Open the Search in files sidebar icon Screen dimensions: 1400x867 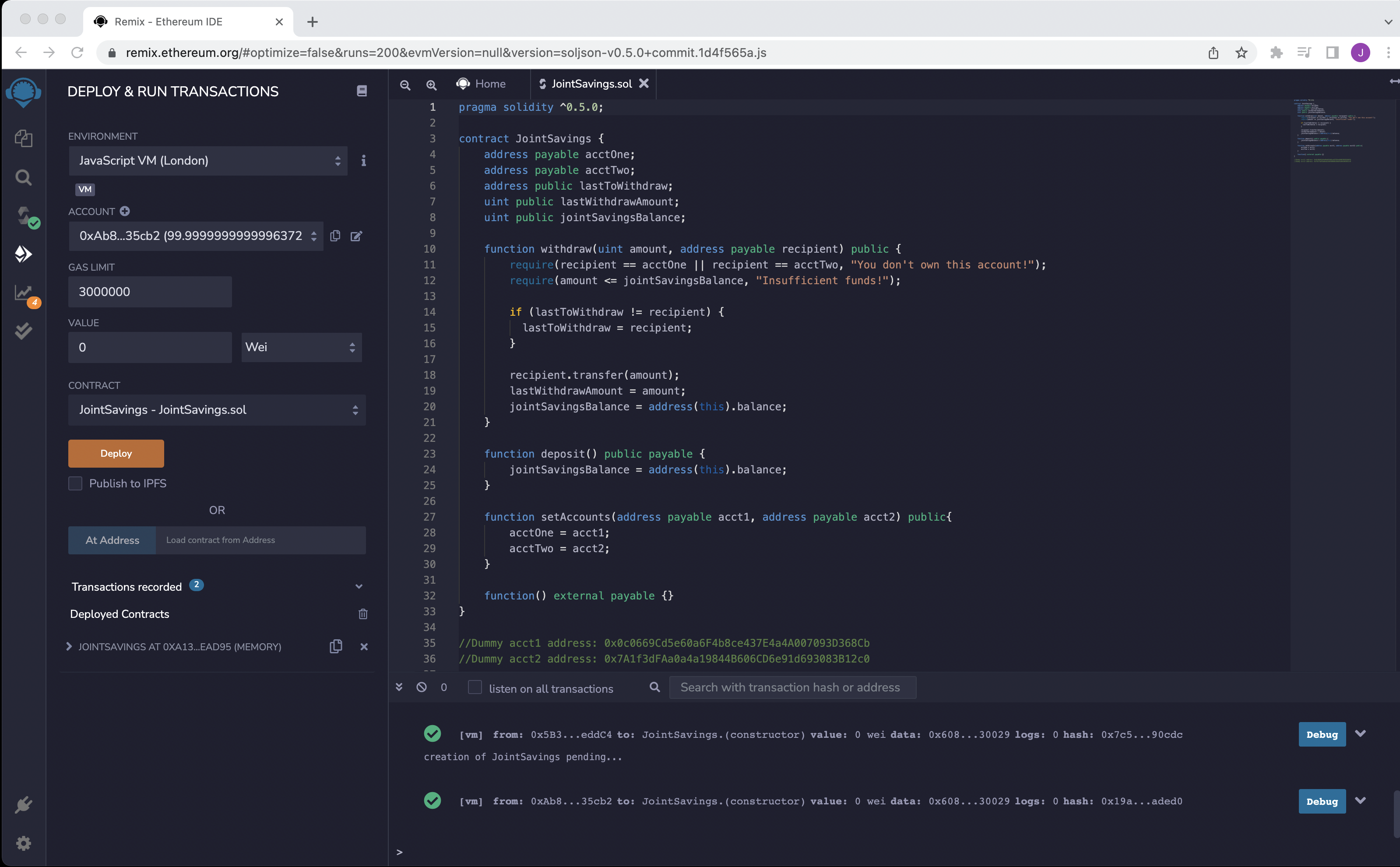(x=24, y=177)
